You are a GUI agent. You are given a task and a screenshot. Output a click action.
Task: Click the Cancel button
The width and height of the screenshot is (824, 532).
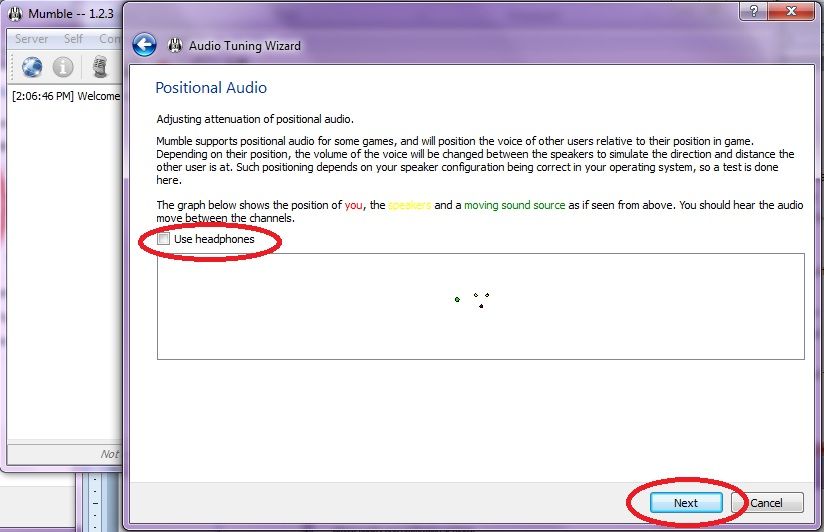[x=767, y=503]
